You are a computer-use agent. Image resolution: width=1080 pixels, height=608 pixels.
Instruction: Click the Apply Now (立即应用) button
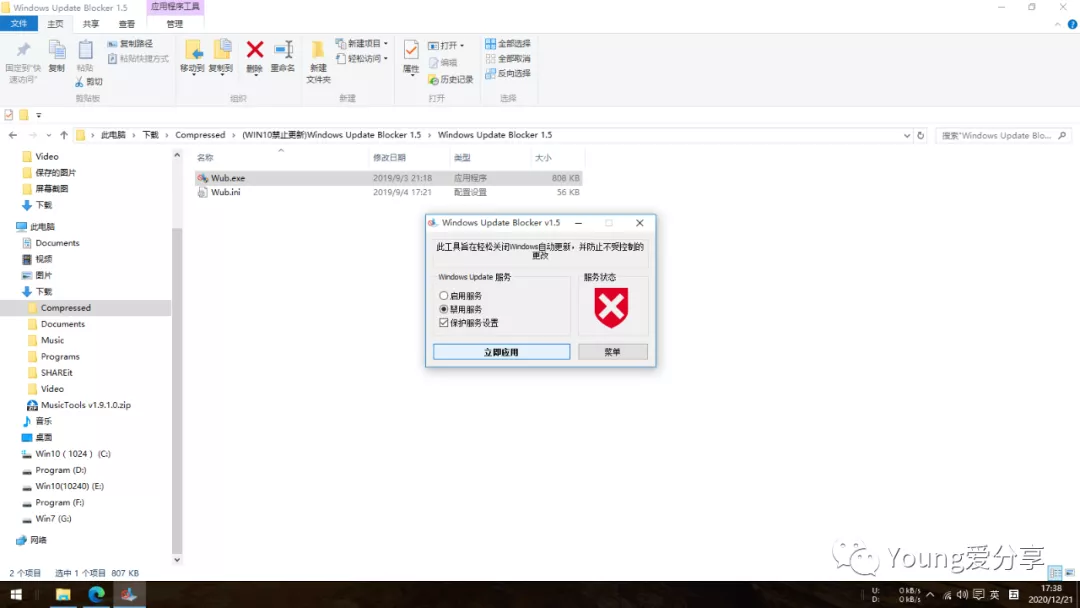[x=501, y=352]
